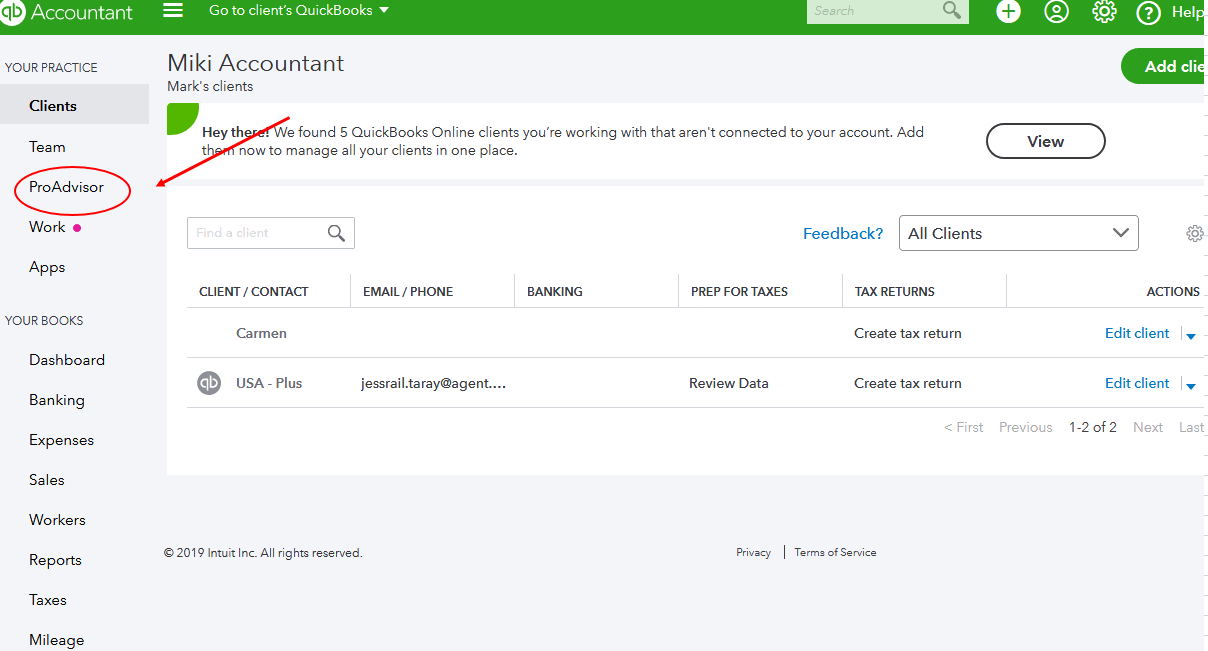This screenshot has width=1208, height=651.
Task: Expand the action arrow for Carmen
Action: click(1191, 336)
